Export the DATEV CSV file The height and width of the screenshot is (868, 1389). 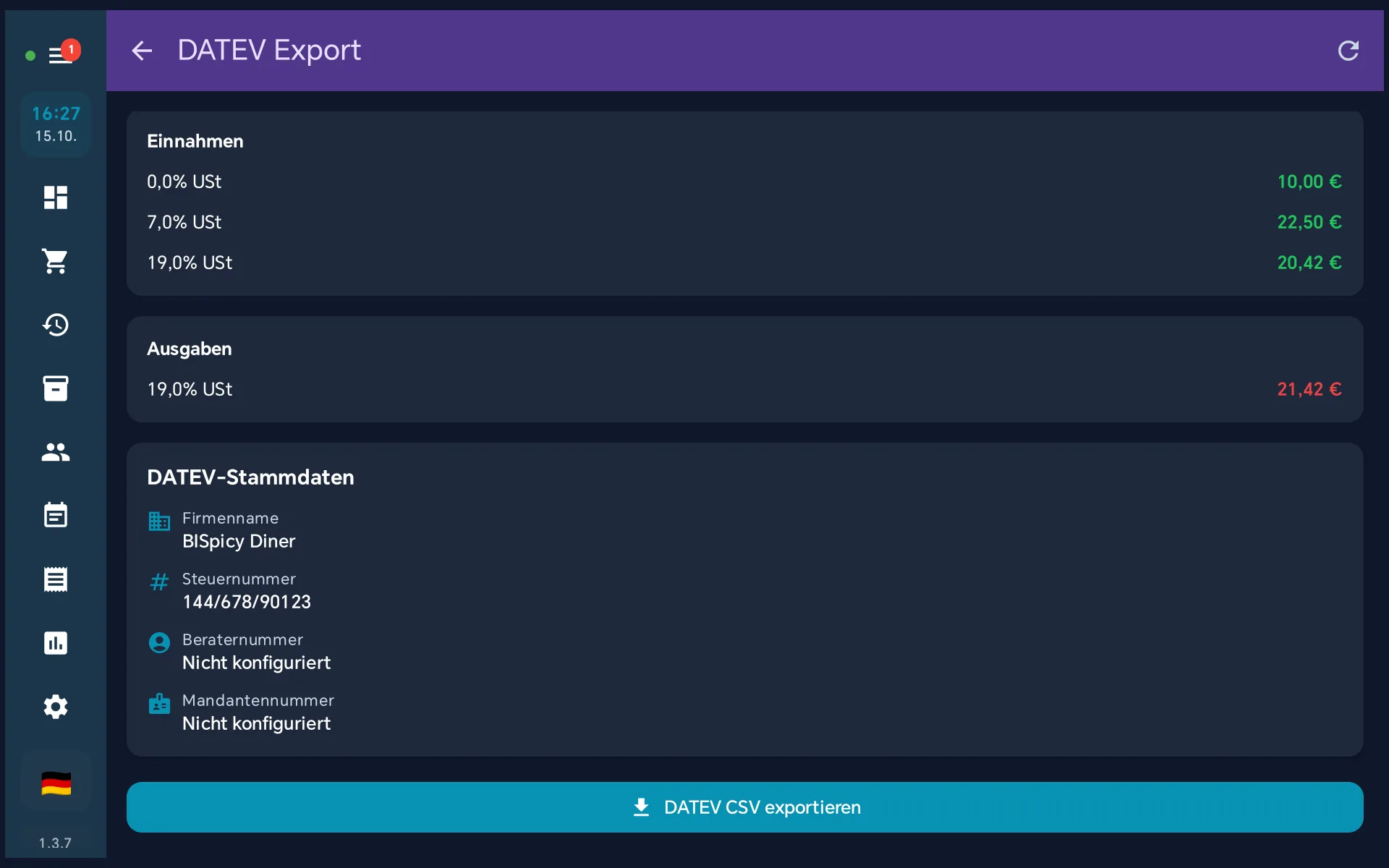[x=745, y=807]
